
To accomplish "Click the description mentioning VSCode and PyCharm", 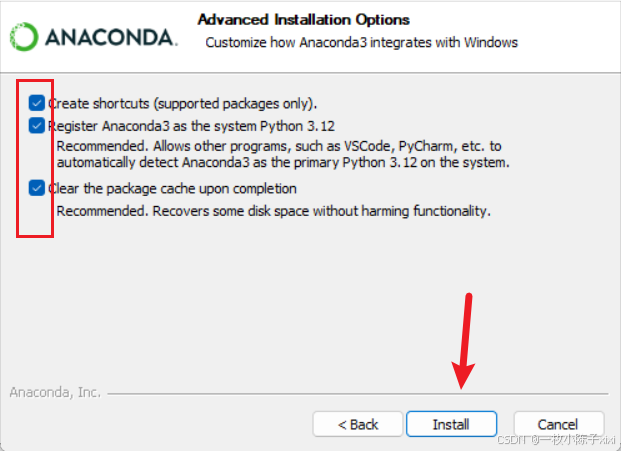I will 279,146.
